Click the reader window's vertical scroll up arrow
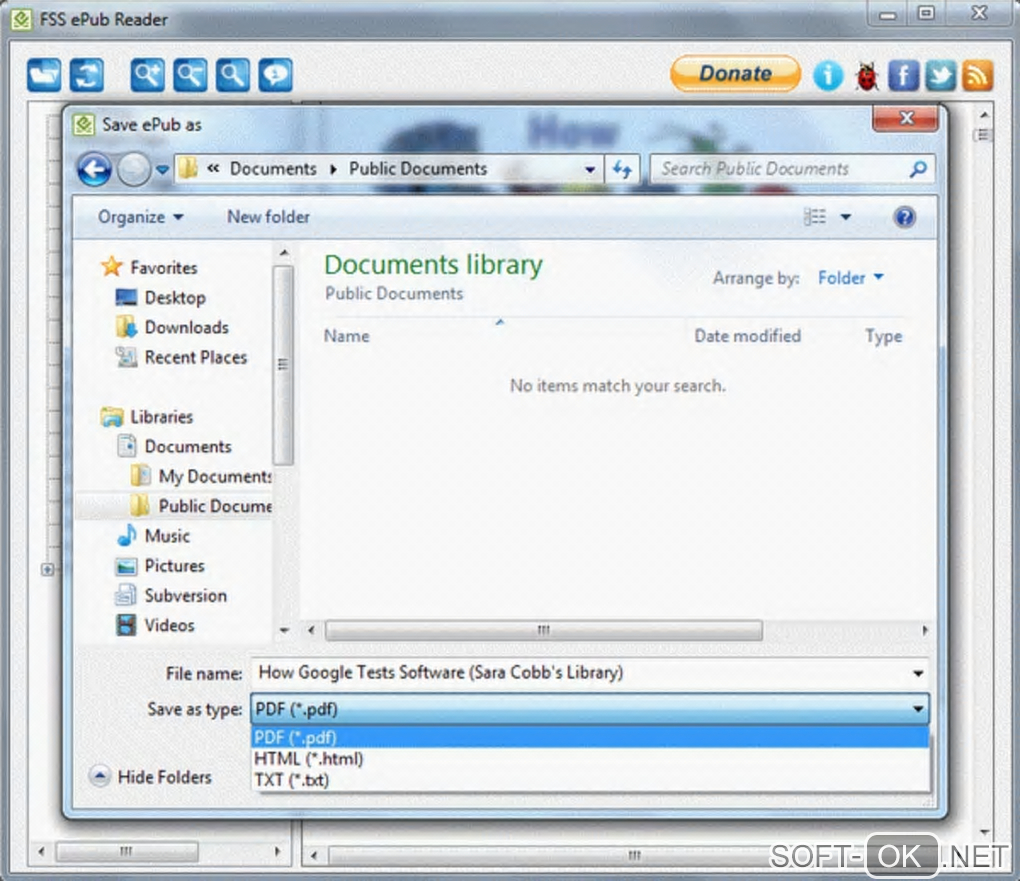This screenshot has width=1020, height=881. click(x=984, y=115)
